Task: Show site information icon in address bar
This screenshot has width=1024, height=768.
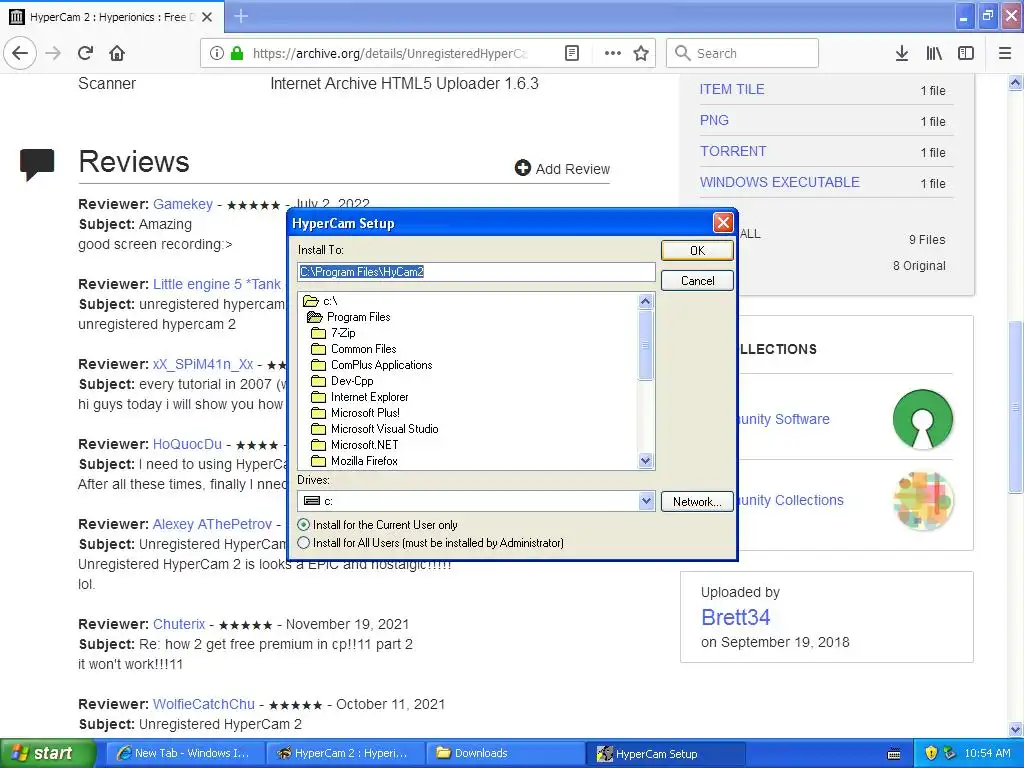Action: (x=217, y=54)
